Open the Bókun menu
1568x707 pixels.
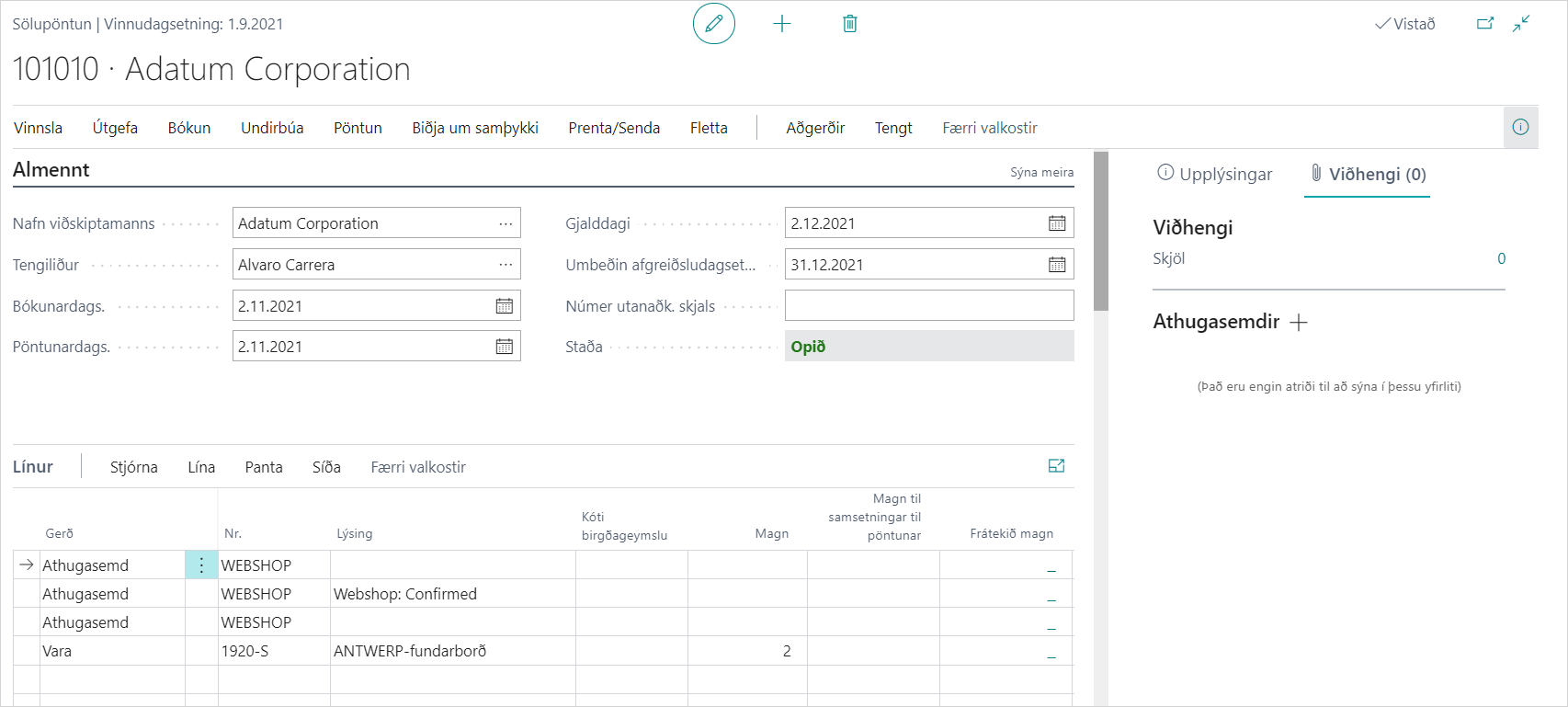point(189,128)
